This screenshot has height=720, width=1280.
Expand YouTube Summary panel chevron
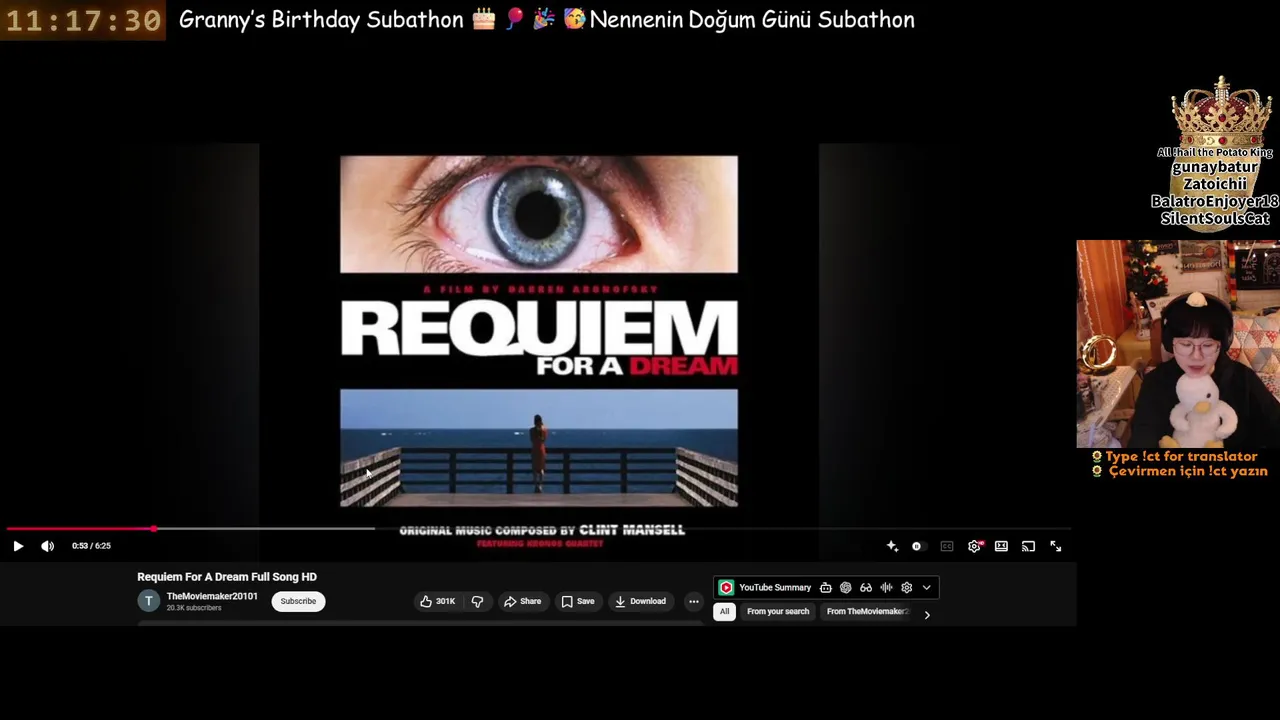(927, 588)
